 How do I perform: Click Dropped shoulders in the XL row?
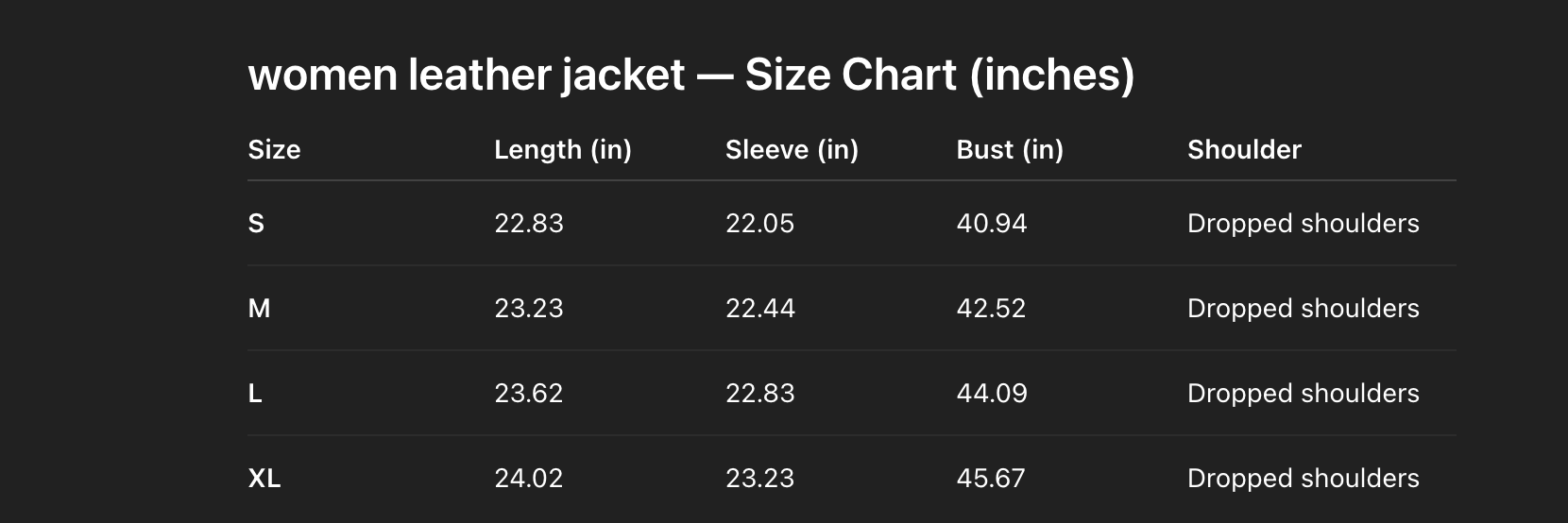pos(1303,479)
